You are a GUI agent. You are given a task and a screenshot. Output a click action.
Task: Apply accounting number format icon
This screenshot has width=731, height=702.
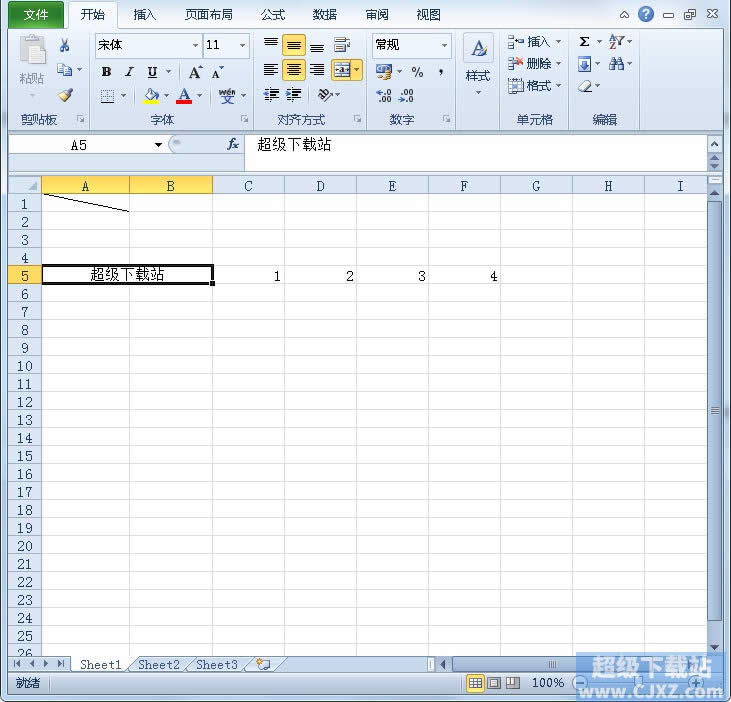click(x=384, y=72)
